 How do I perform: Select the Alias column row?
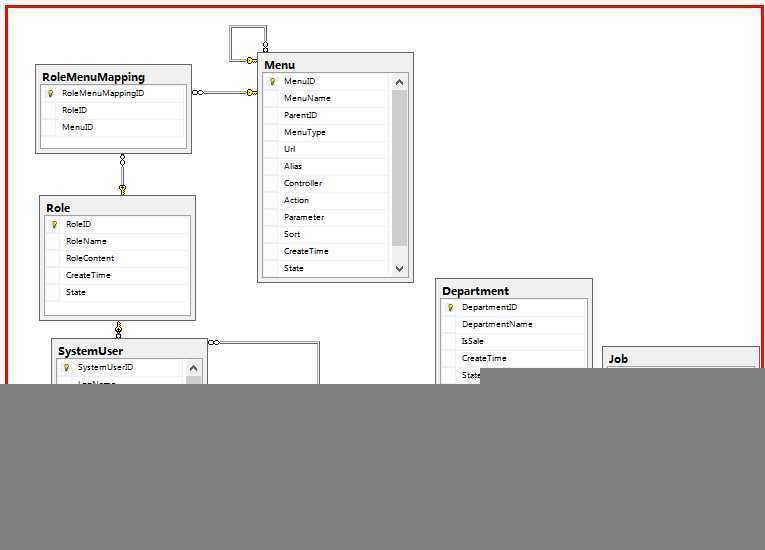click(x=326, y=166)
